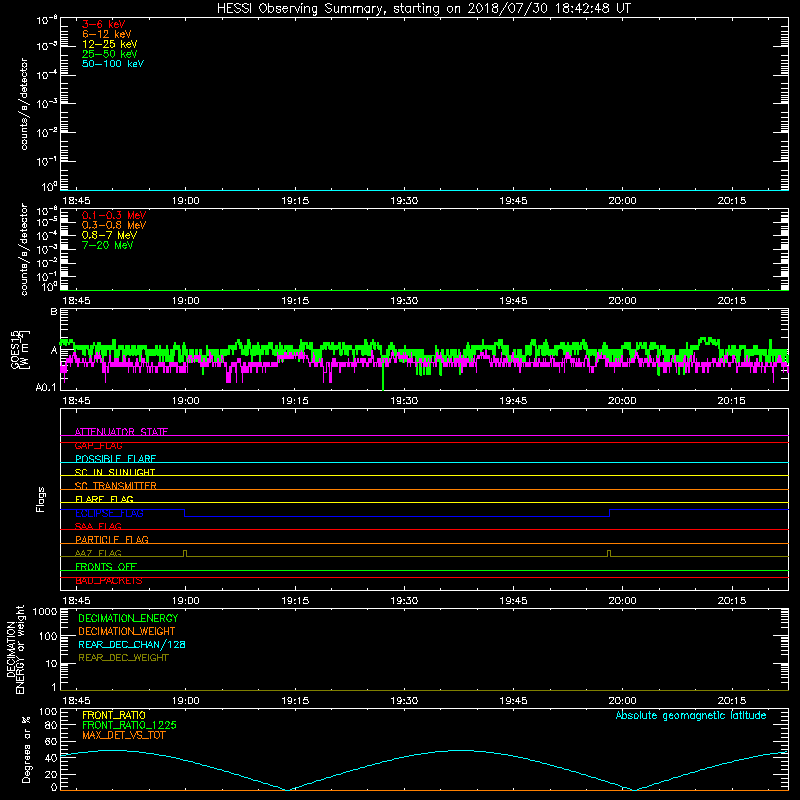Image resolution: width=800 pixels, height=800 pixels.
Task: Click the 20:15 label under the decimation panel
Action: click(732, 701)
